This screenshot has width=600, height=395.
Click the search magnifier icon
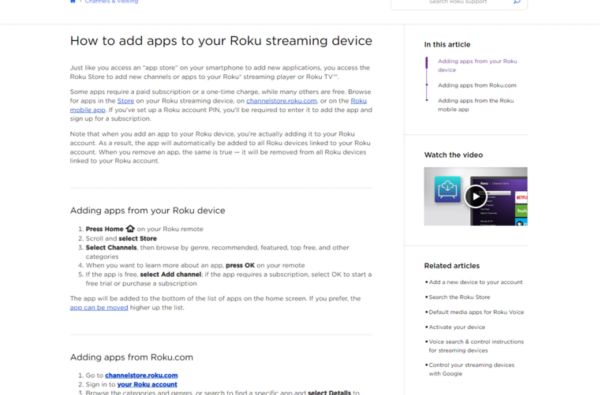(x=517, y=2)
